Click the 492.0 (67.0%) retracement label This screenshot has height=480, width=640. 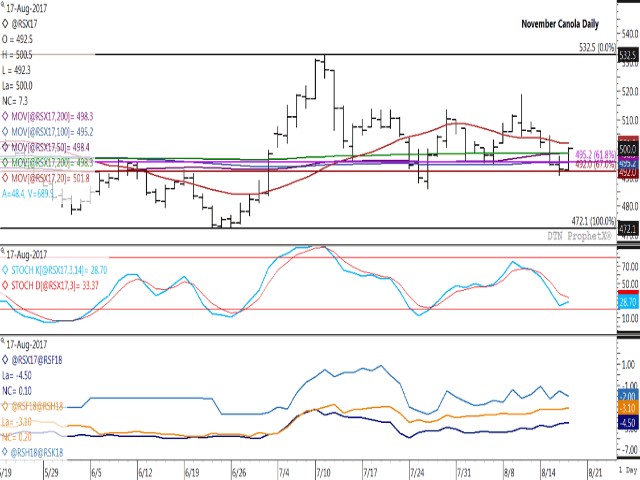tap(596, 164)
